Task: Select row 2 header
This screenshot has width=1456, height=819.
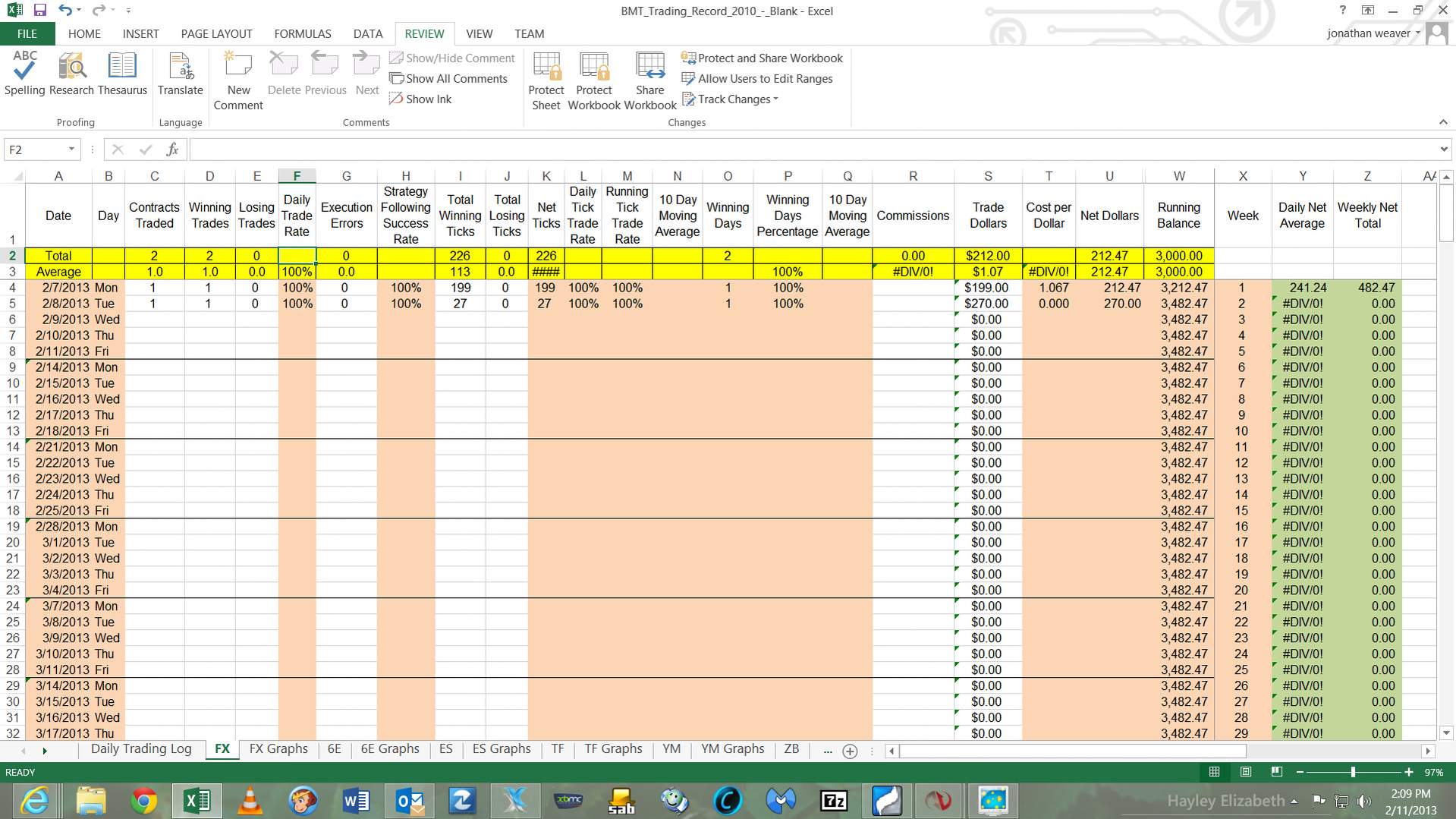Action: [x=12, y=256]
